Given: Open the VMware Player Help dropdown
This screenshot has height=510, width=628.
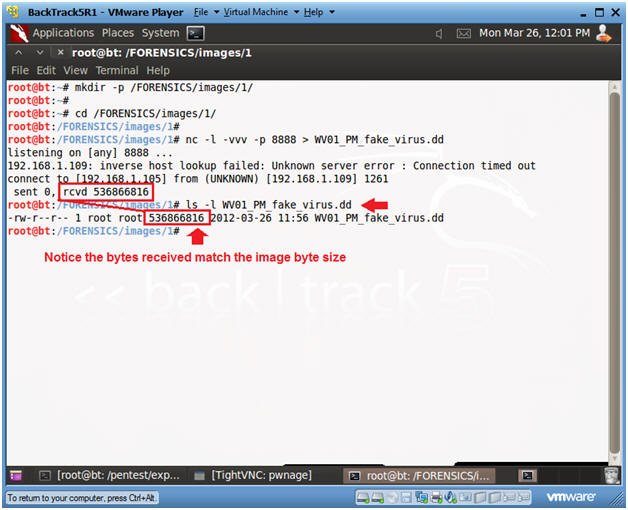Looking at the screenshot, I should tap(319, 12).
